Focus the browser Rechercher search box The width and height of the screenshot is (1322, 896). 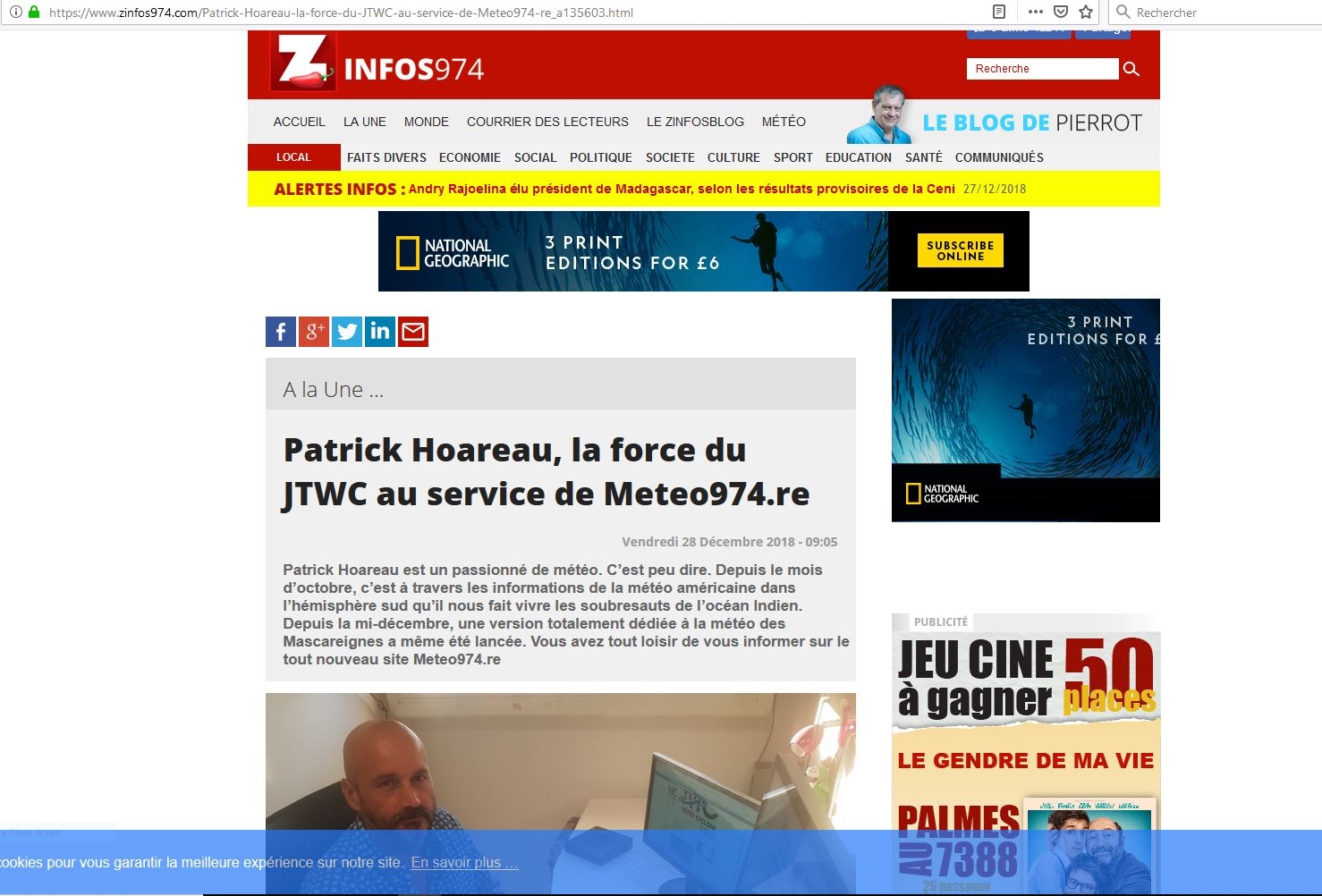1215,13
